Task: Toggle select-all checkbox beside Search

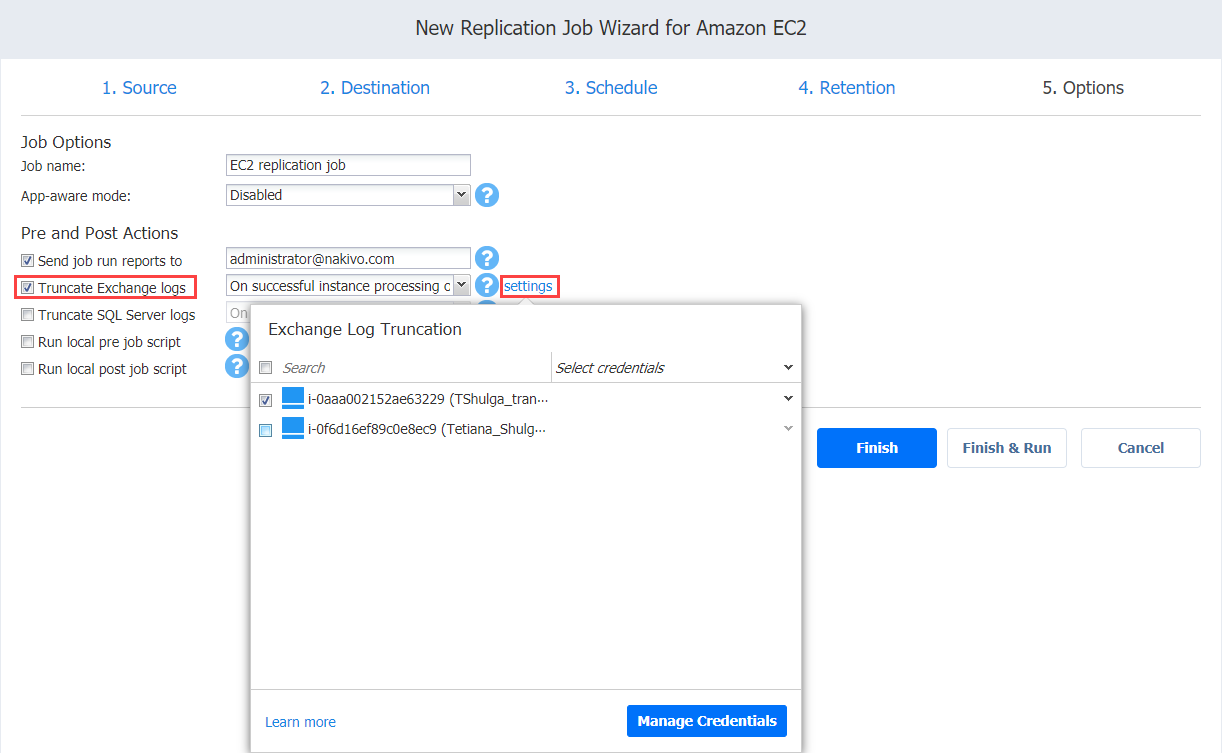Action: (x=265, y=368)
